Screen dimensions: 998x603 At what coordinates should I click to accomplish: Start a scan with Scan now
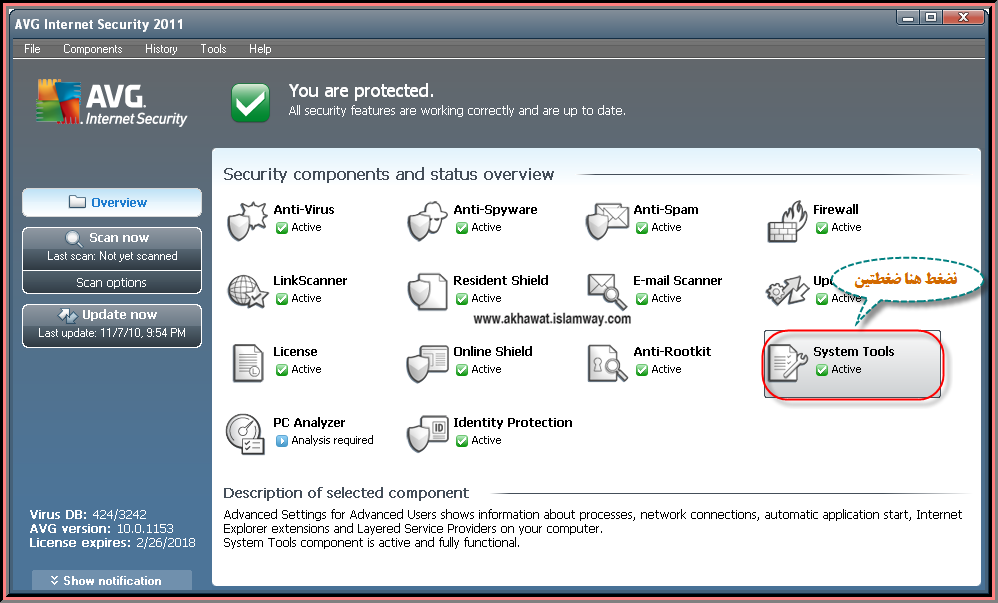click(x=112, y=246)
